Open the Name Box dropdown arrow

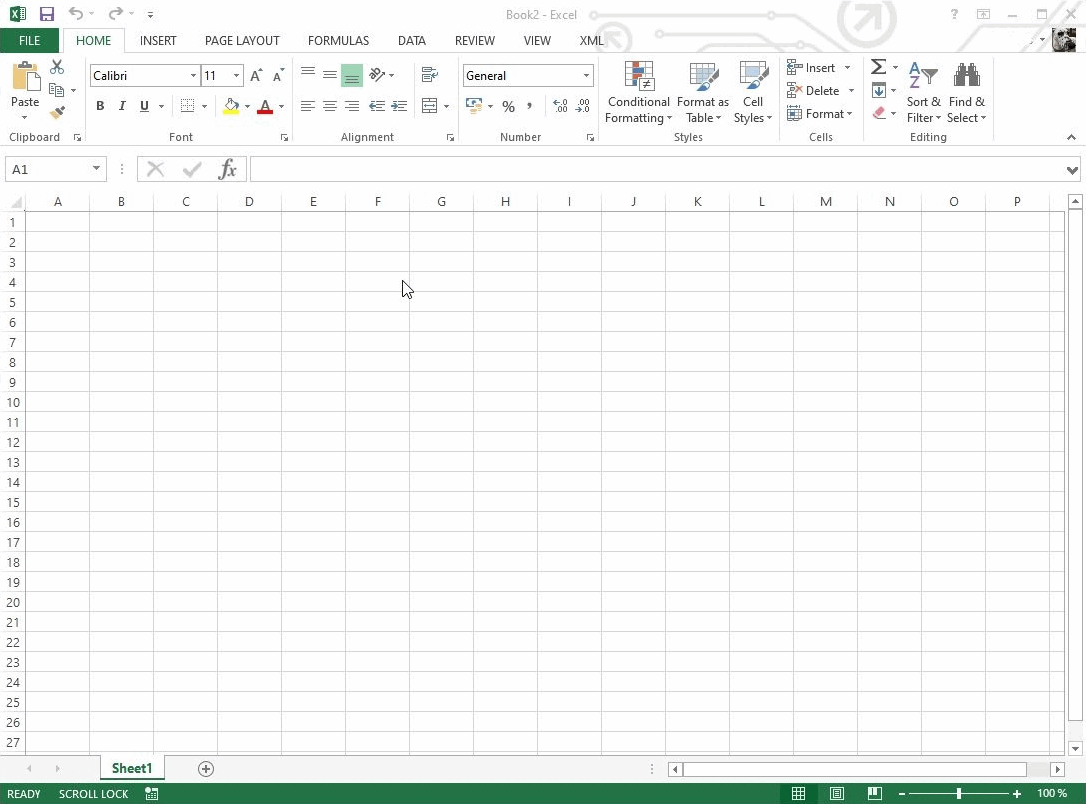96,169
